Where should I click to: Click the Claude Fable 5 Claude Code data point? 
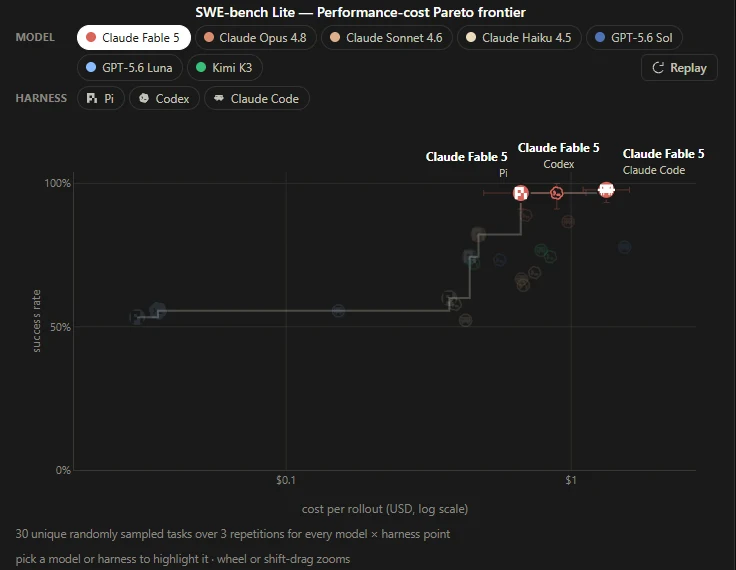tap(606, 190)
